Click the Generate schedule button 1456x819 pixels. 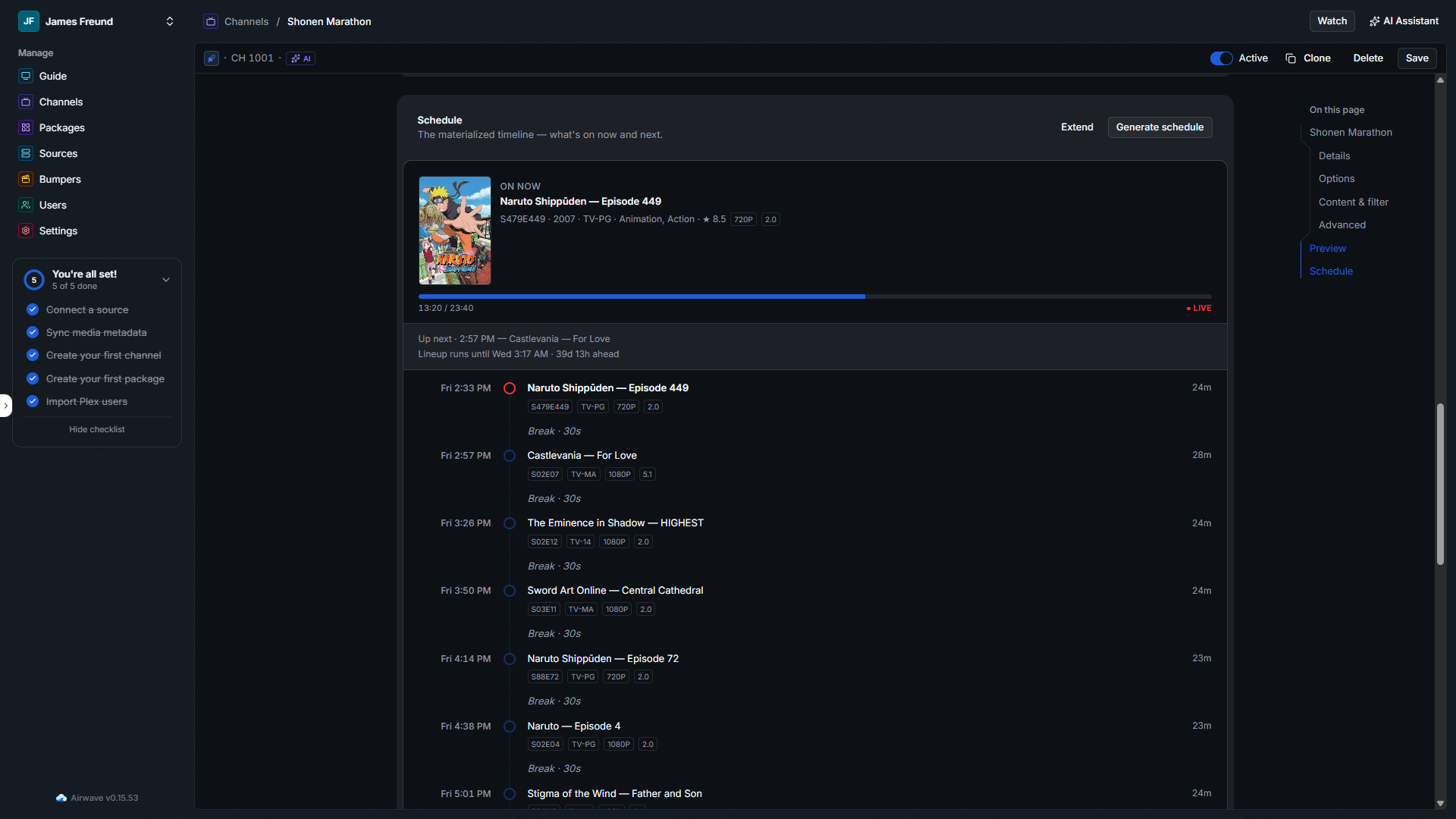[x=1159, y=127]
